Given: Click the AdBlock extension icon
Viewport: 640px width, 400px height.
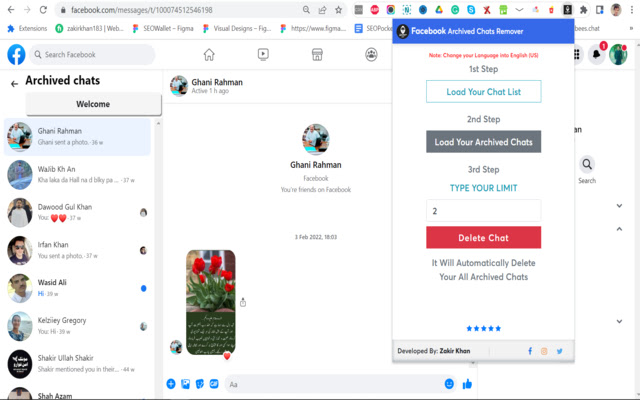Looking at the screenshot, I should pos(374,10).
